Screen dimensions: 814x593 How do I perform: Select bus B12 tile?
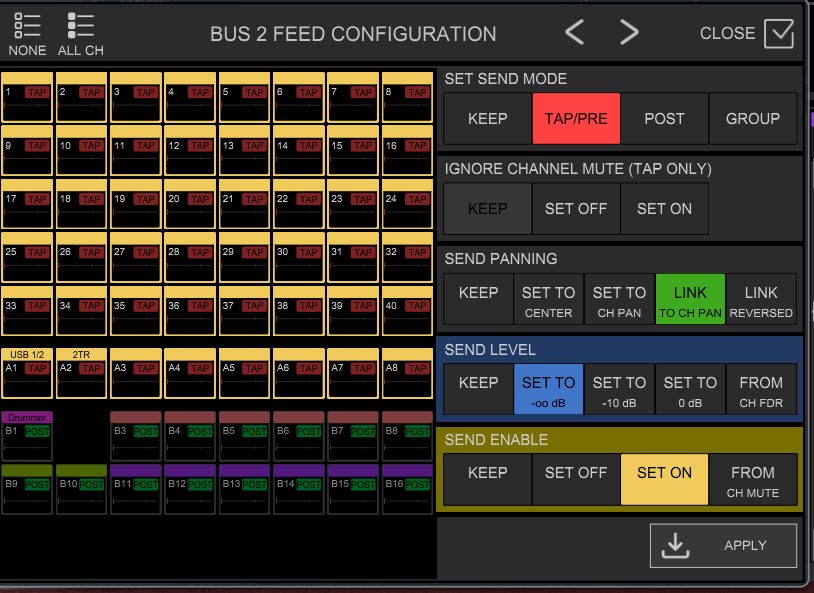click(x=190, y=489)
